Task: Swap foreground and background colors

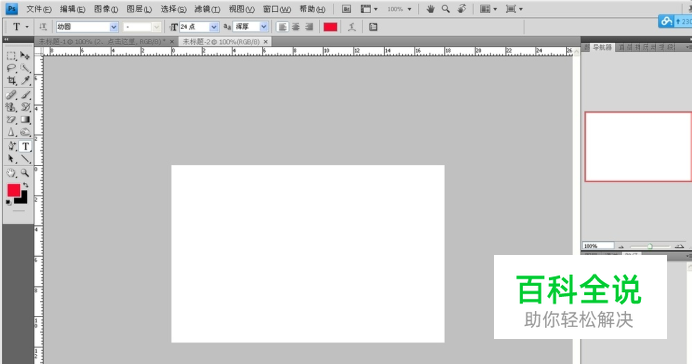Action: pos(26,185)
